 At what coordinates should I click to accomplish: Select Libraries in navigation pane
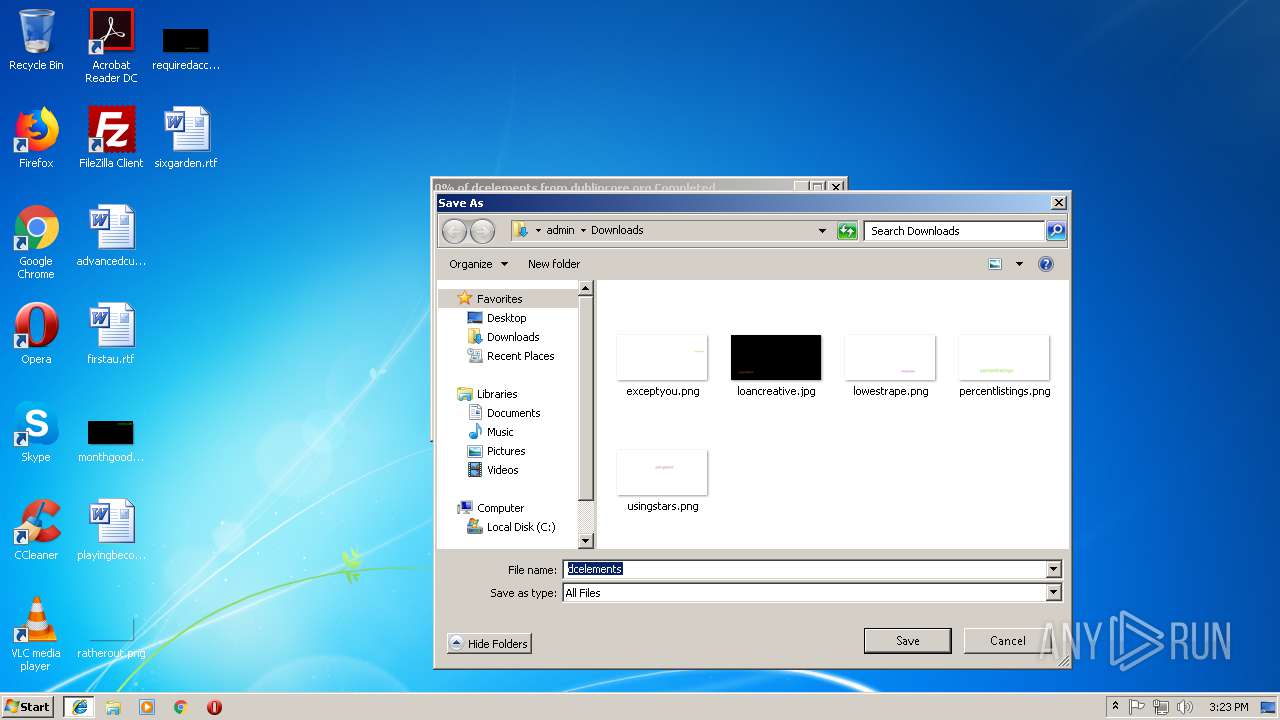pos(497,394)
